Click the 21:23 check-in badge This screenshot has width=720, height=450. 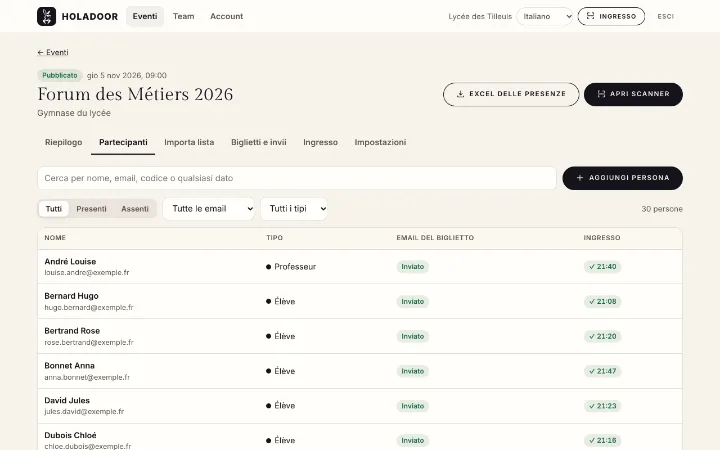click(602, 406)
